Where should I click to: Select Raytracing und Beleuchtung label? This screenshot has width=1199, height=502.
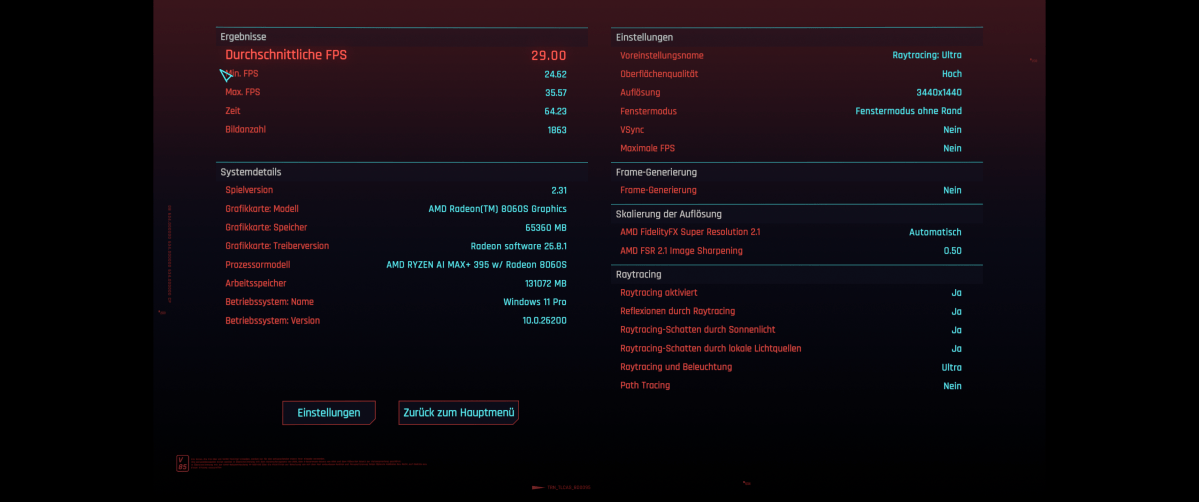click(676, 367)
